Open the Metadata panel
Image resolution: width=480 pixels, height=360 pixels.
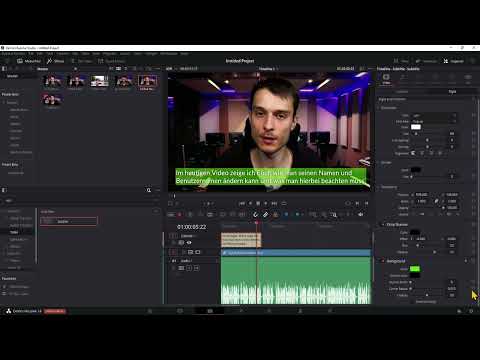(426, 61)
